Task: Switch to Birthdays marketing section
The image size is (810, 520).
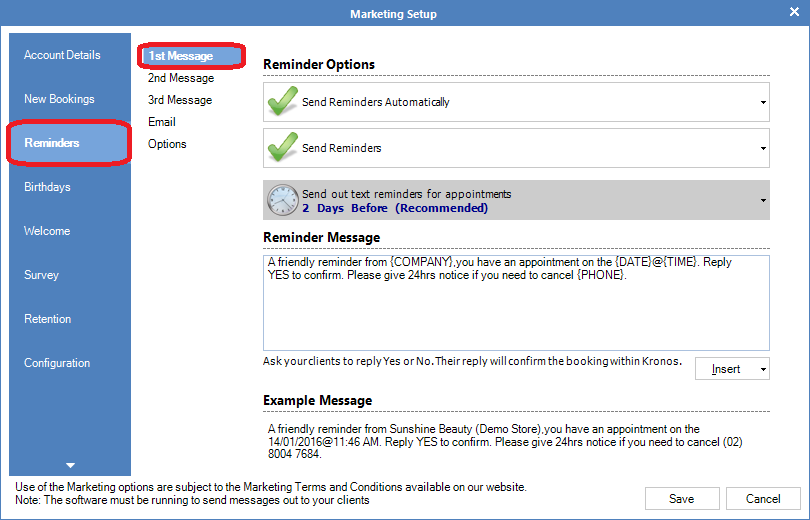Action: click(47, 187)
